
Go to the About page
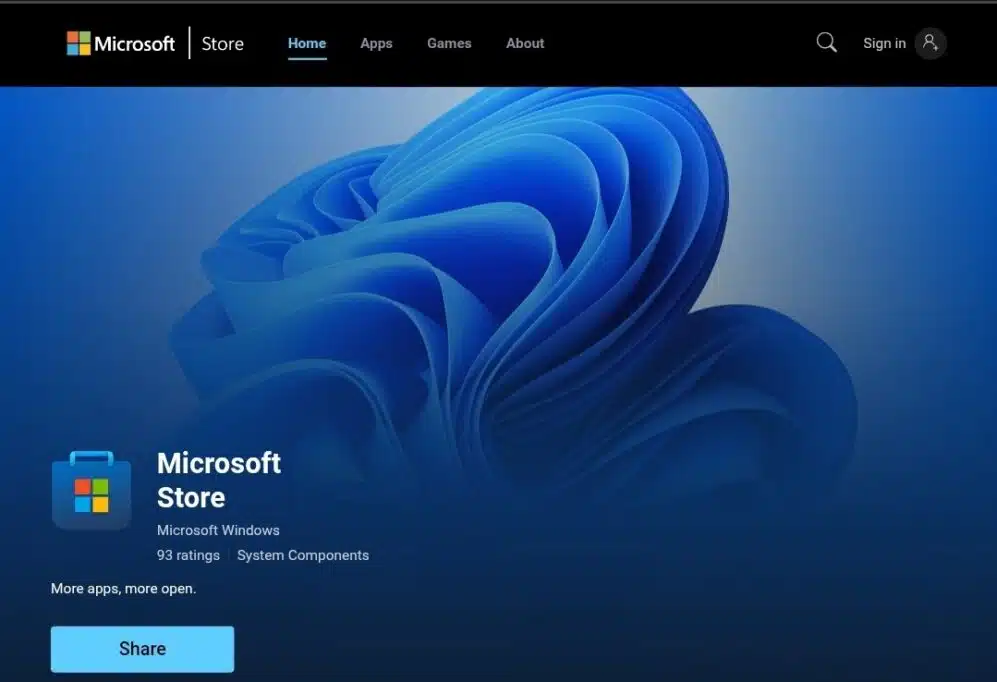[525, 43]
